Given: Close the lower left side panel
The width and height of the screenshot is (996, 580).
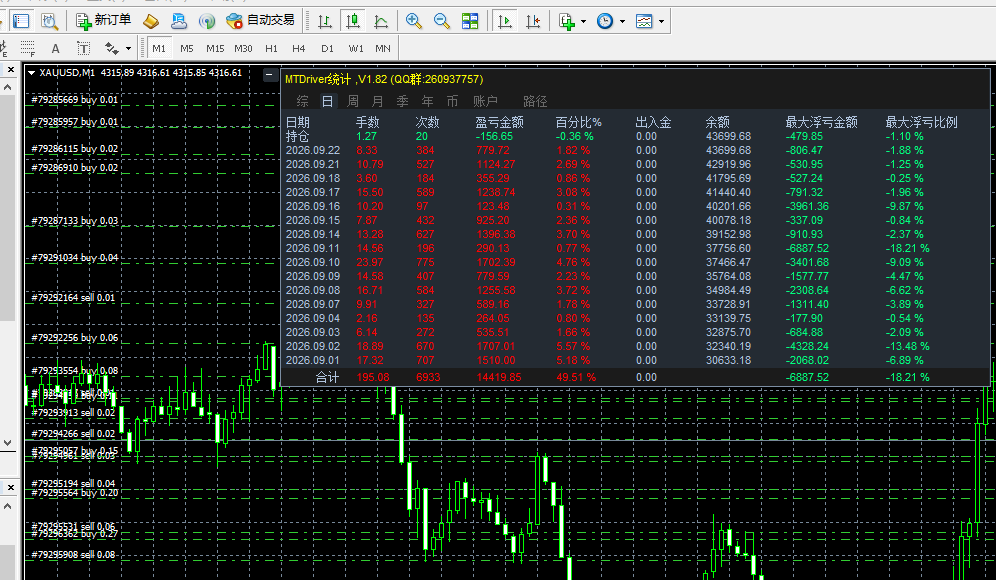Looking at the screenshot, I should (11, 487).
